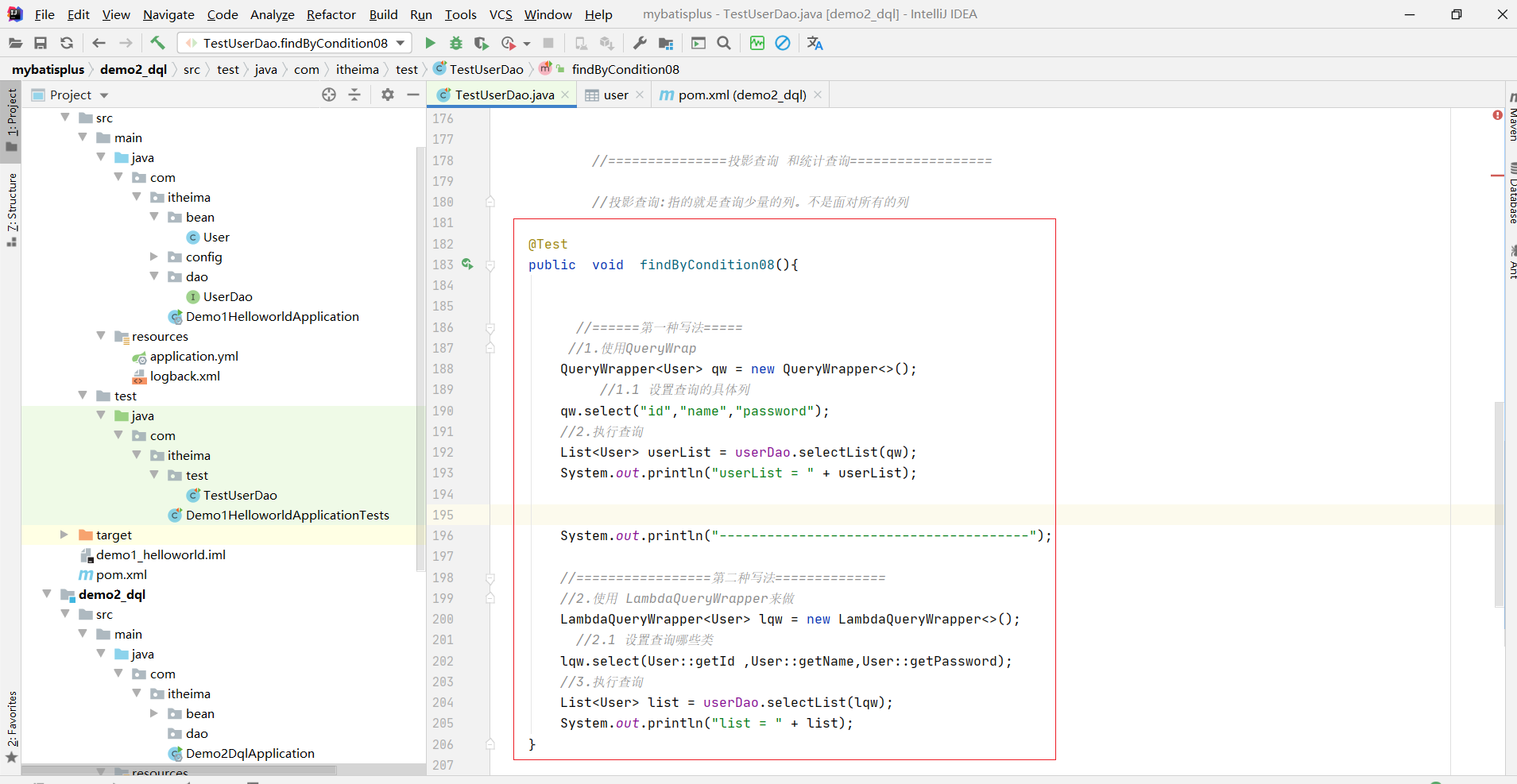The width and height of the screenshot is (1517, 784).
Task: Switch to the pom.xml (demo2_dql) tab
Action: click(x=741, y=95)
